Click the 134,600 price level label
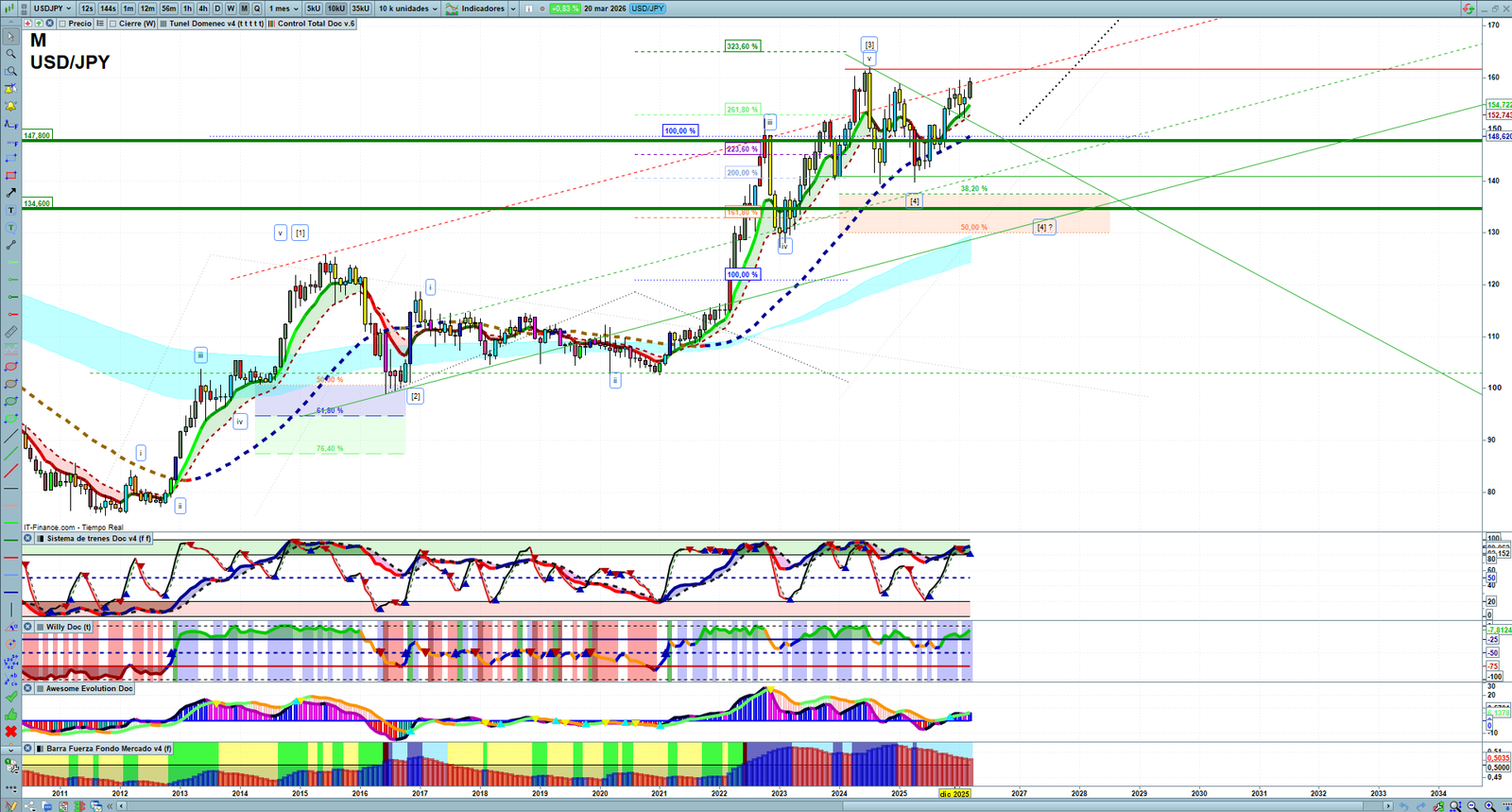 (37, 203)
